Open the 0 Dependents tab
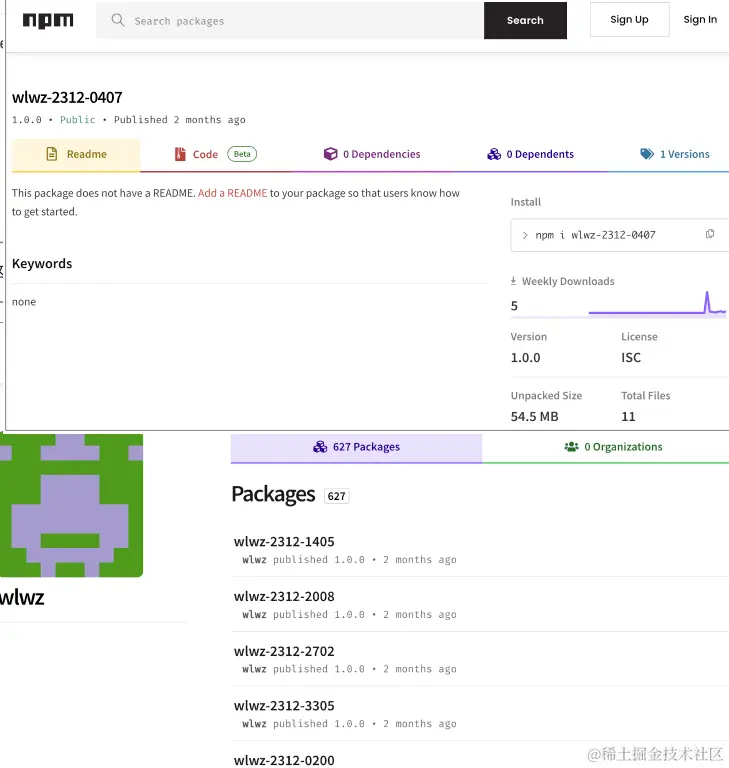Image resolution: width=729 pixels, height=768 pixels. [x=531, y=155]
